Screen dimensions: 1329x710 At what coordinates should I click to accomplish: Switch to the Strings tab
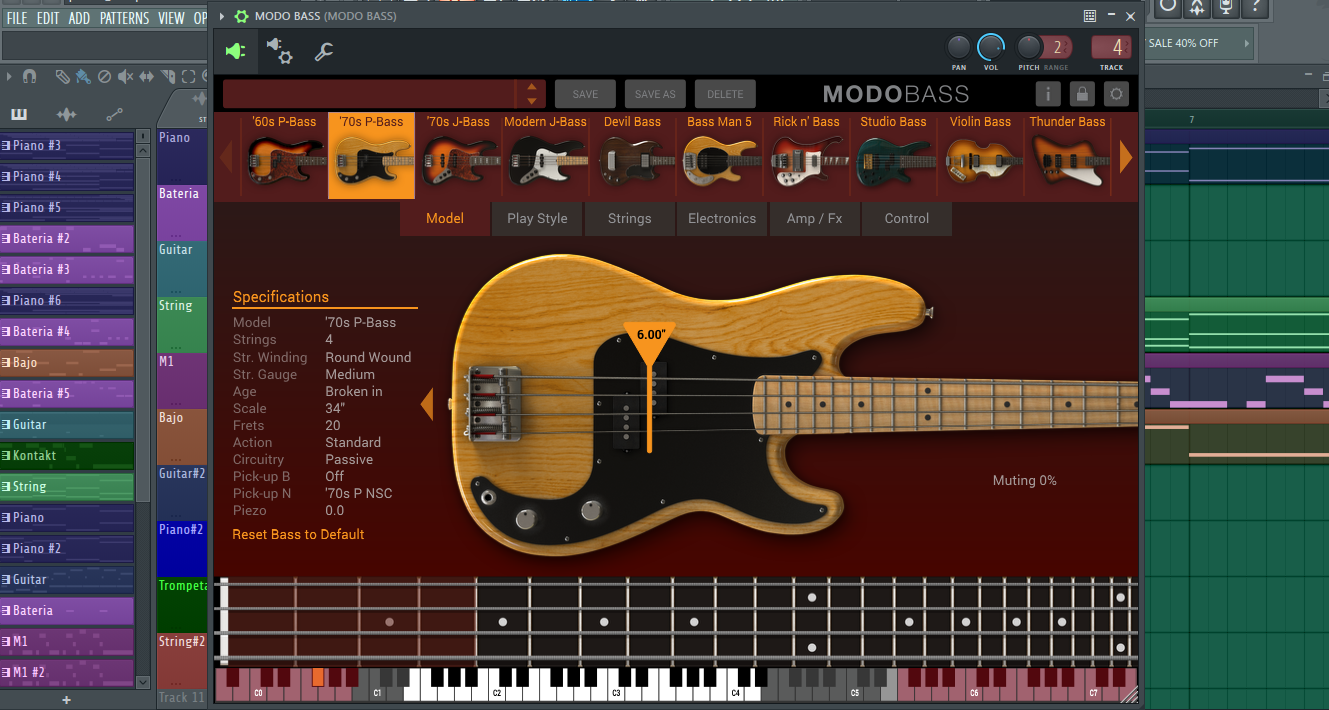point(629,218)
